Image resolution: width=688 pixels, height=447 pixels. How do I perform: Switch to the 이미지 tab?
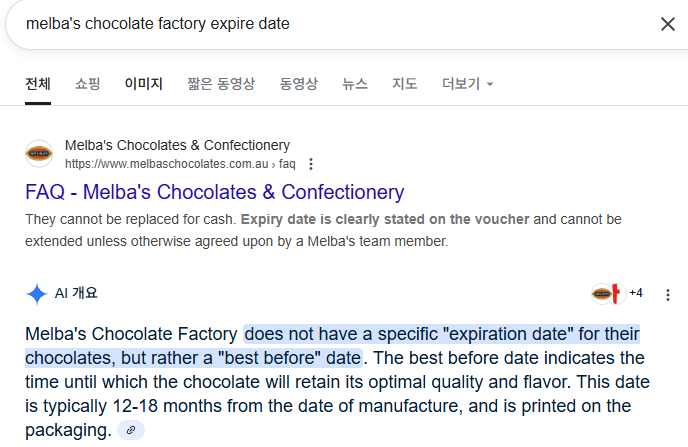(143, 84)
